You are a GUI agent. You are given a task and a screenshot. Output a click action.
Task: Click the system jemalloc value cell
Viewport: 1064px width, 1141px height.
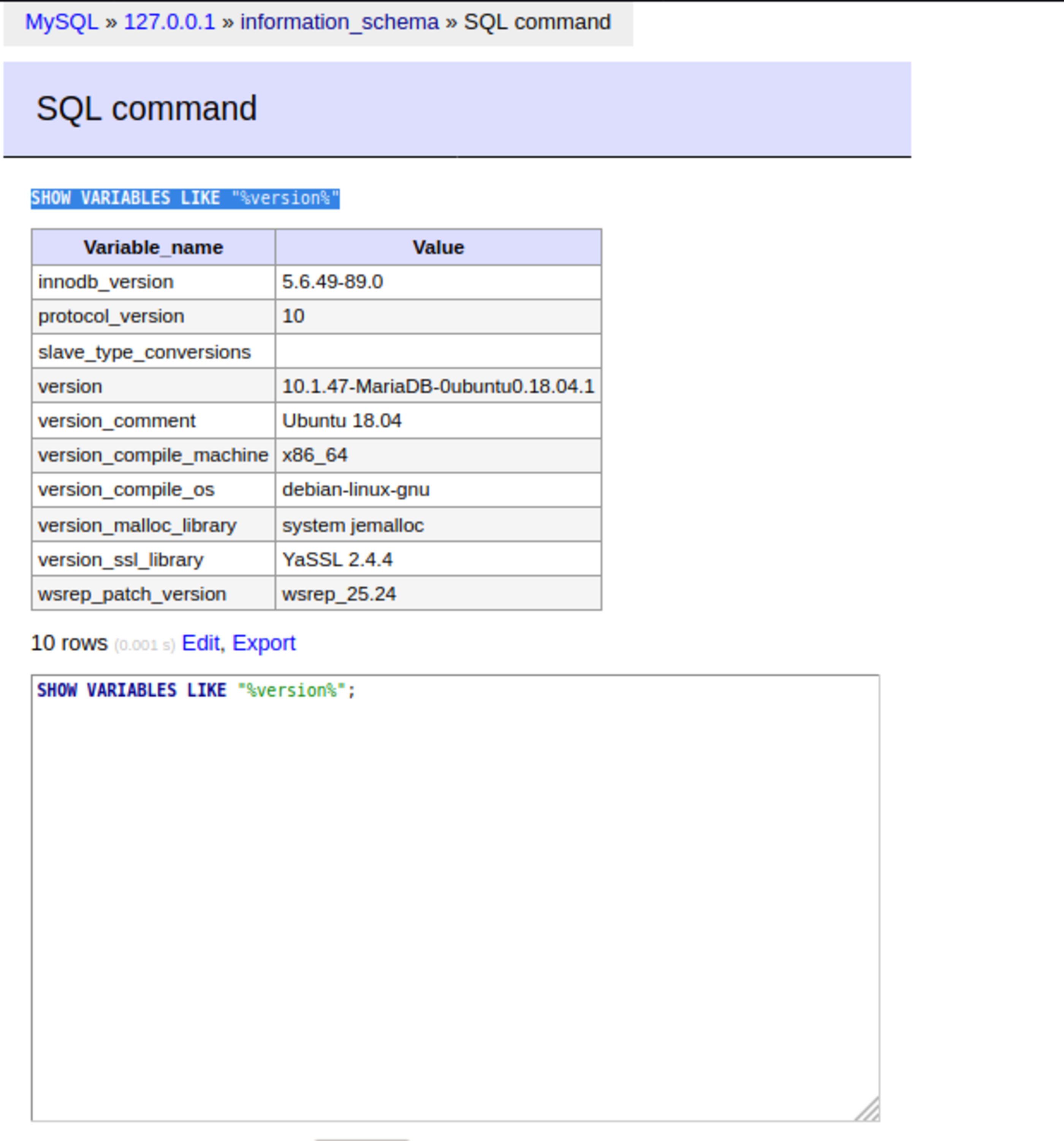click(353, 525)
